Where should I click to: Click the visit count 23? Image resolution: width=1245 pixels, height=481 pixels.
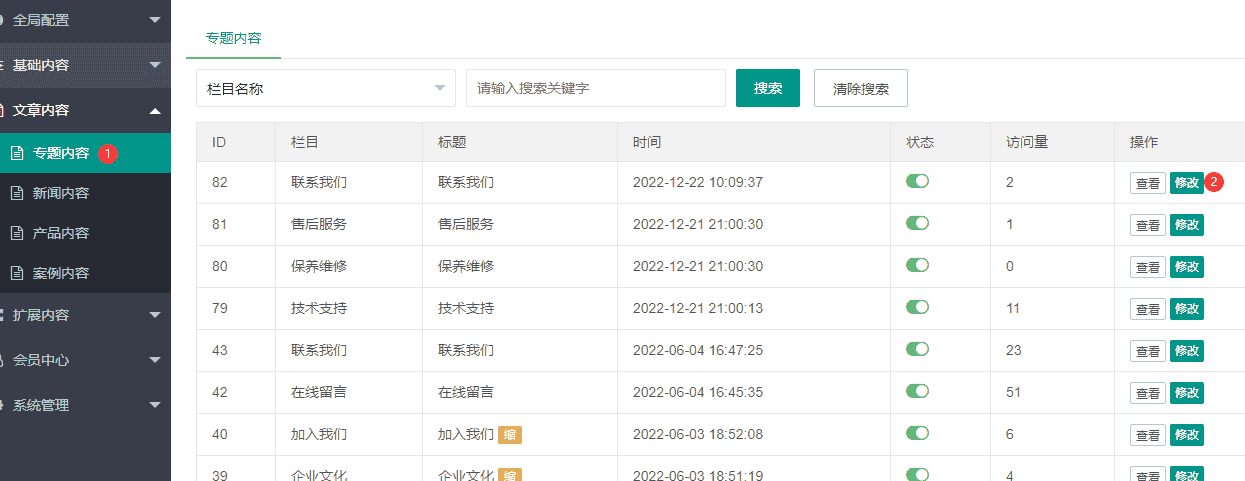pyautogui.click(x=1013, y=351)
